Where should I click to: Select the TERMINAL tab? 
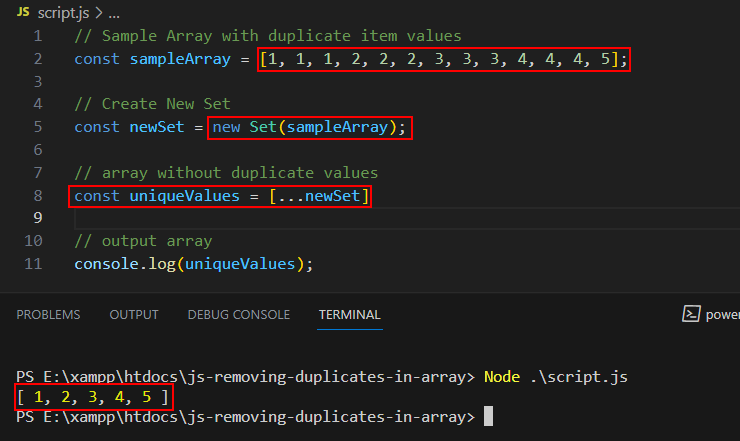350,314
